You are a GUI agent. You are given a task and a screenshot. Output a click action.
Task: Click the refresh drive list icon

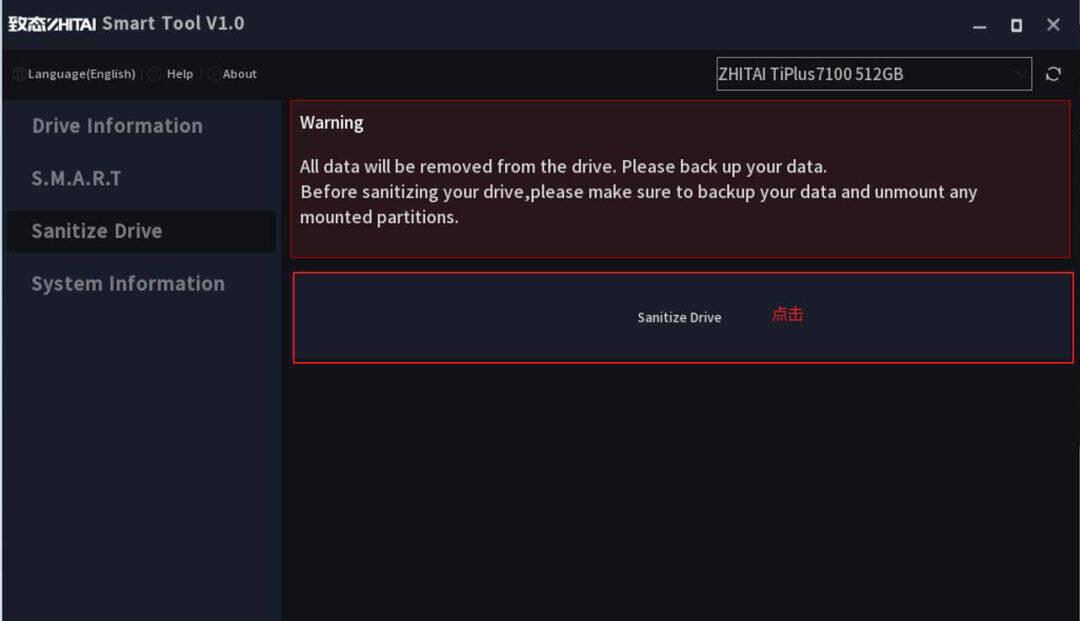click(x=1052, y=74)
